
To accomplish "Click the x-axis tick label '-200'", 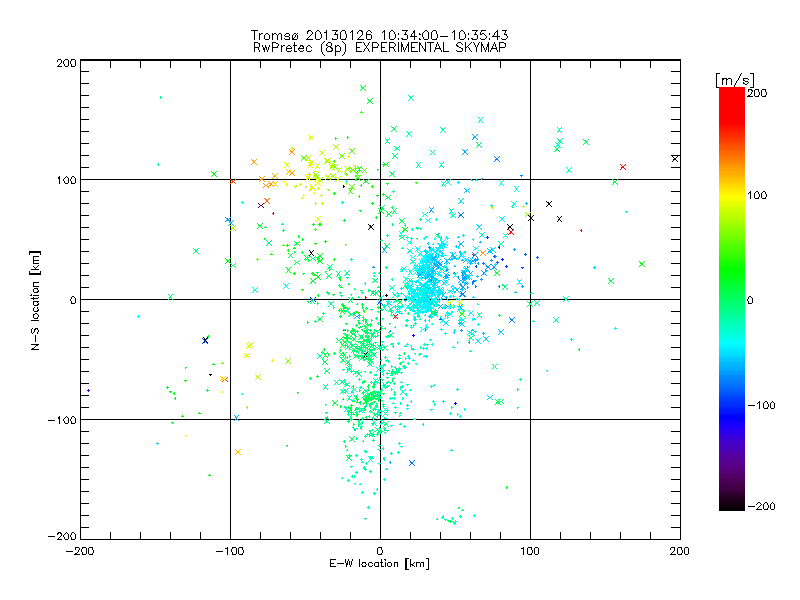I will (80, 551).
